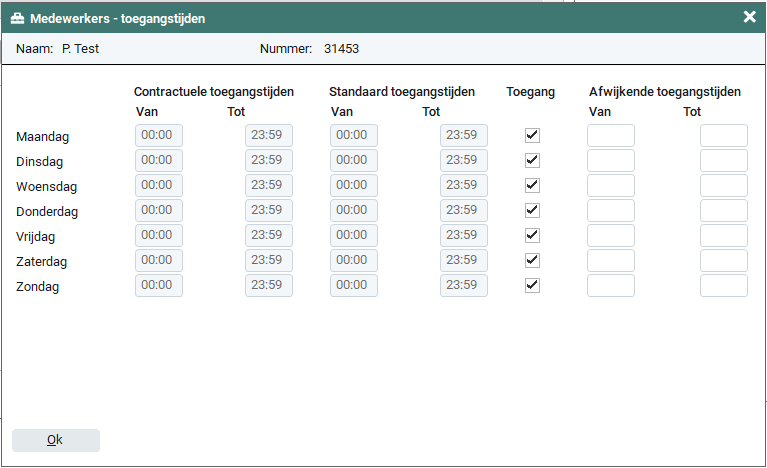Click Zaterdag afwijkende Van field
The width and height of the screenshot is (767, 468).
(610, 260)
